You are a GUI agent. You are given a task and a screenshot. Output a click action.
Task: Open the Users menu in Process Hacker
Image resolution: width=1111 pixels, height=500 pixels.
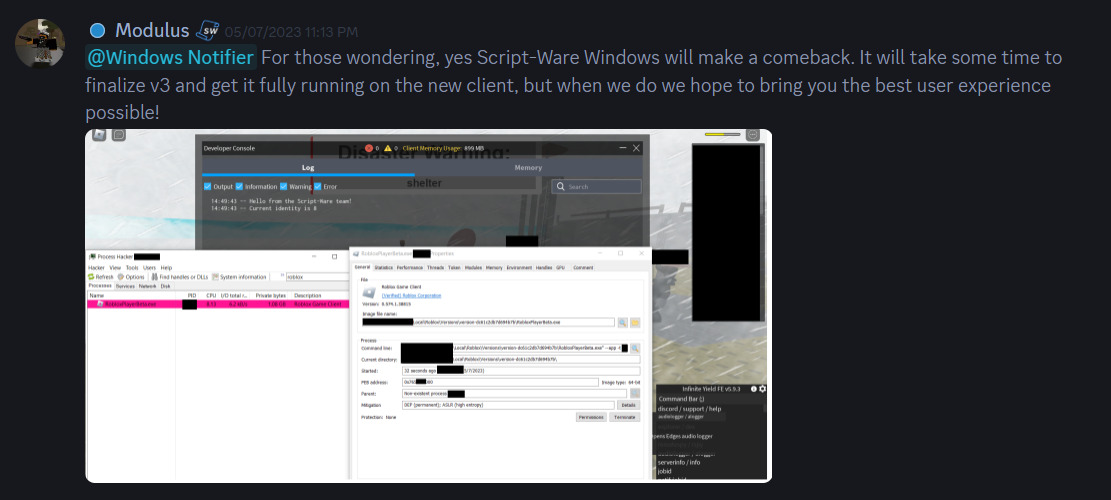tap(150, 268)
